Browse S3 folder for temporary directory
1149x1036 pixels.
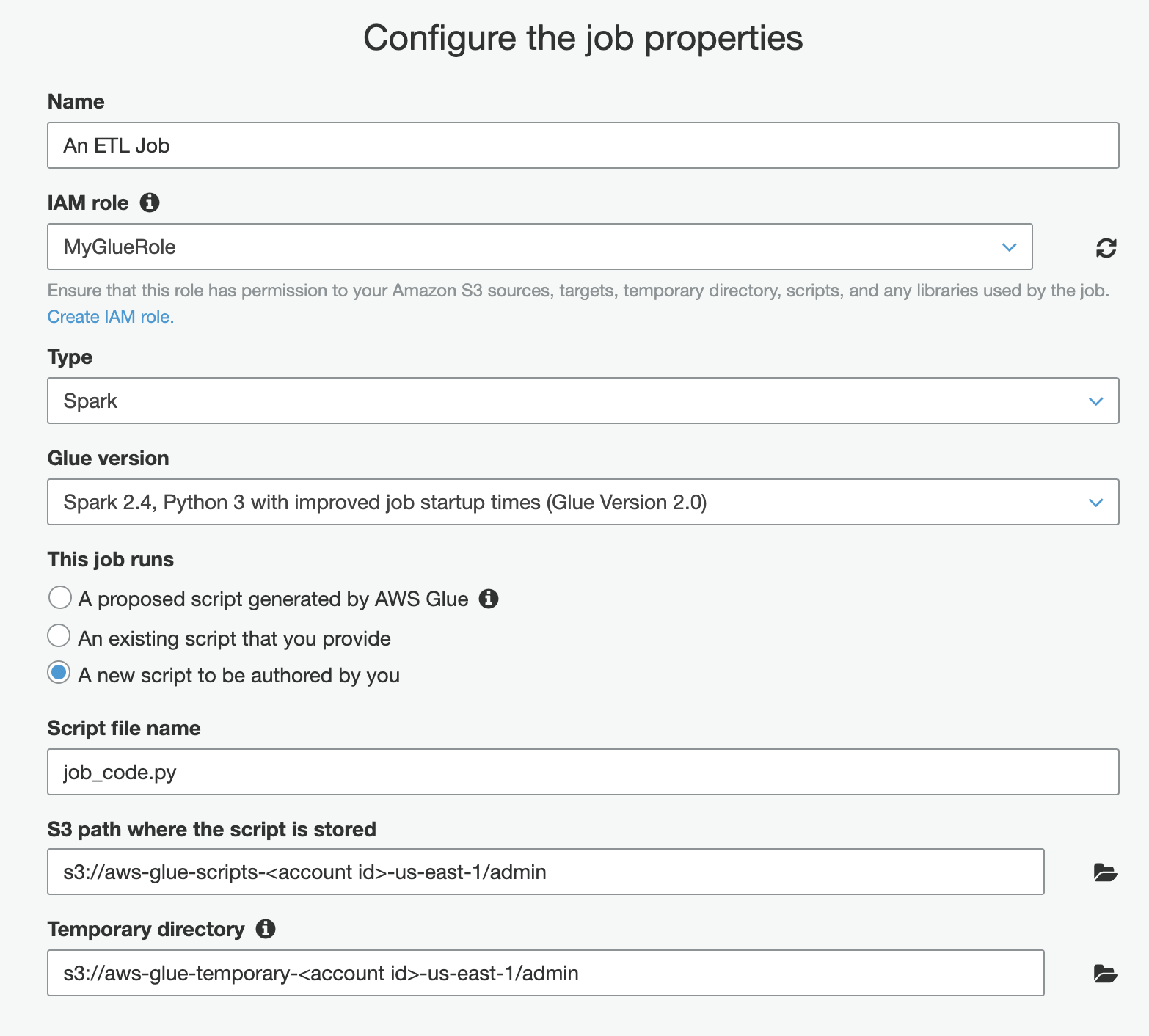tap(1105, 974)
